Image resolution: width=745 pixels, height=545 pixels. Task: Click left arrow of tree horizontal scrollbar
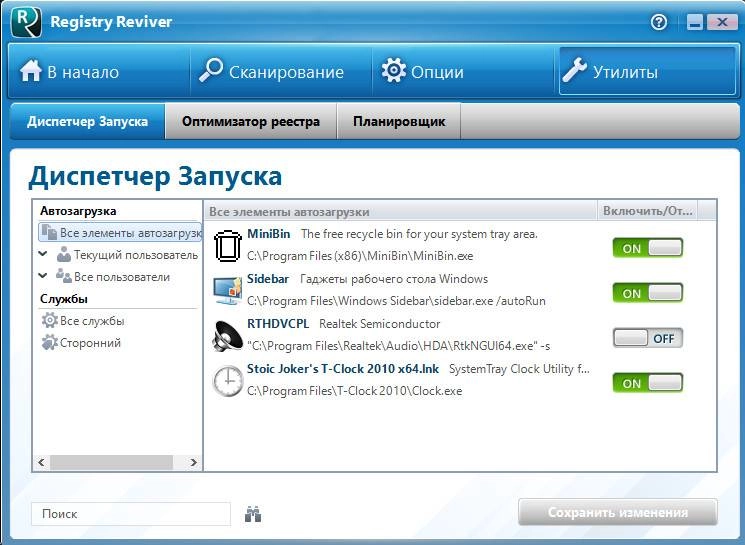pyautogui.click(x=41, y=462)
